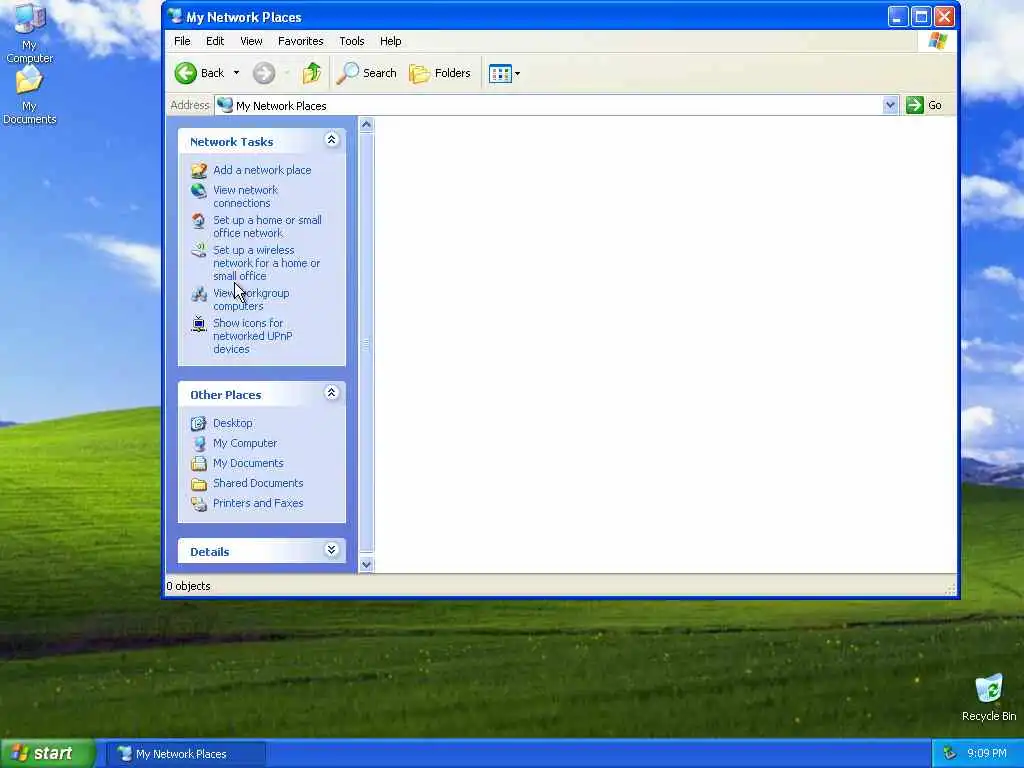Click the View network connections globe icon

coord(199,191)
